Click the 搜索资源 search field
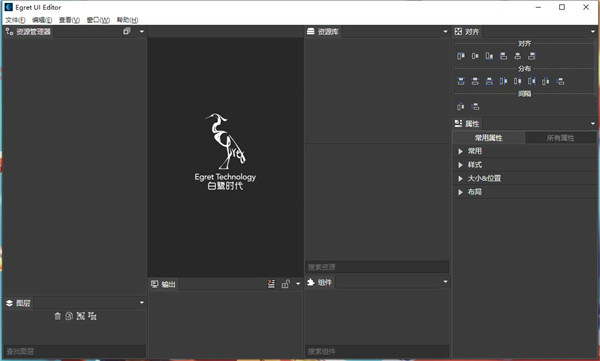The image size is (600, 361). click(377, 267)
